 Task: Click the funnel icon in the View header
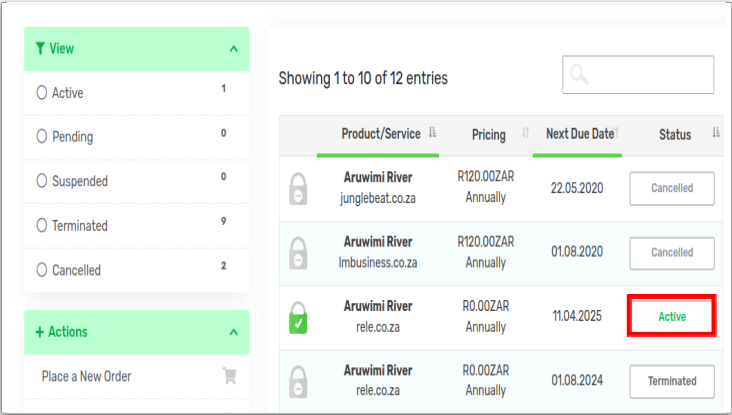tap(40, 48)
